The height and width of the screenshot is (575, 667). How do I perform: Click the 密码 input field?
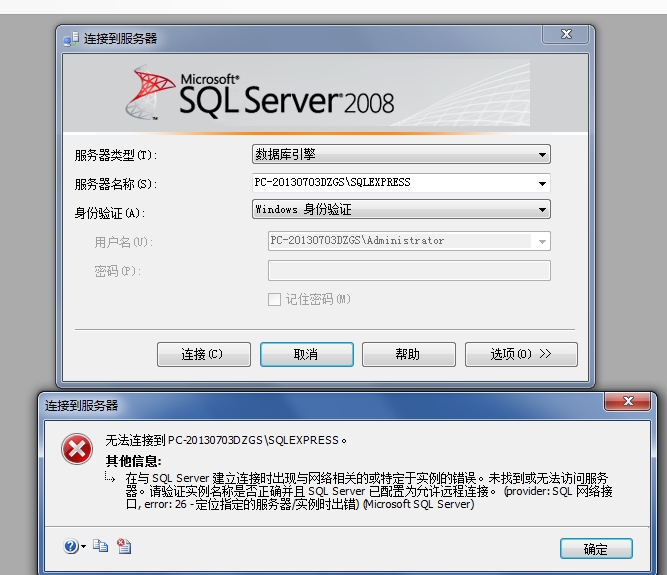[409, 270]
